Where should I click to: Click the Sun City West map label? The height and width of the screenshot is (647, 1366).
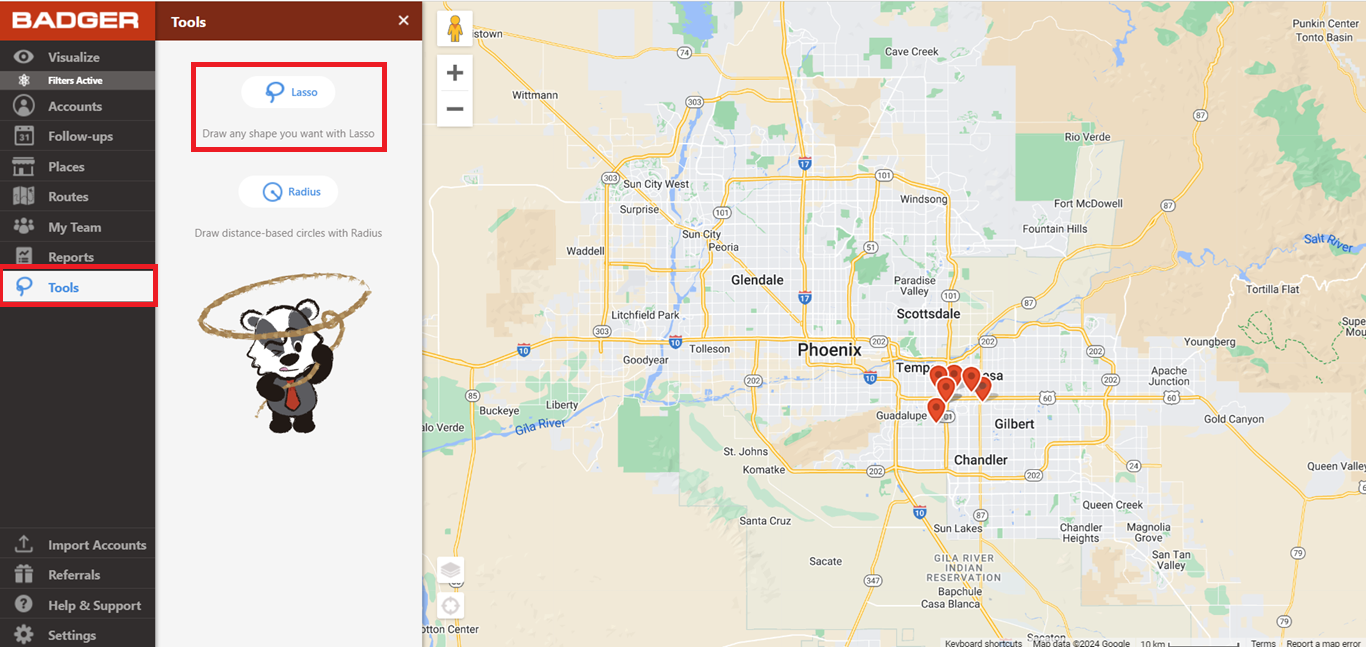[x=656, y=184]
